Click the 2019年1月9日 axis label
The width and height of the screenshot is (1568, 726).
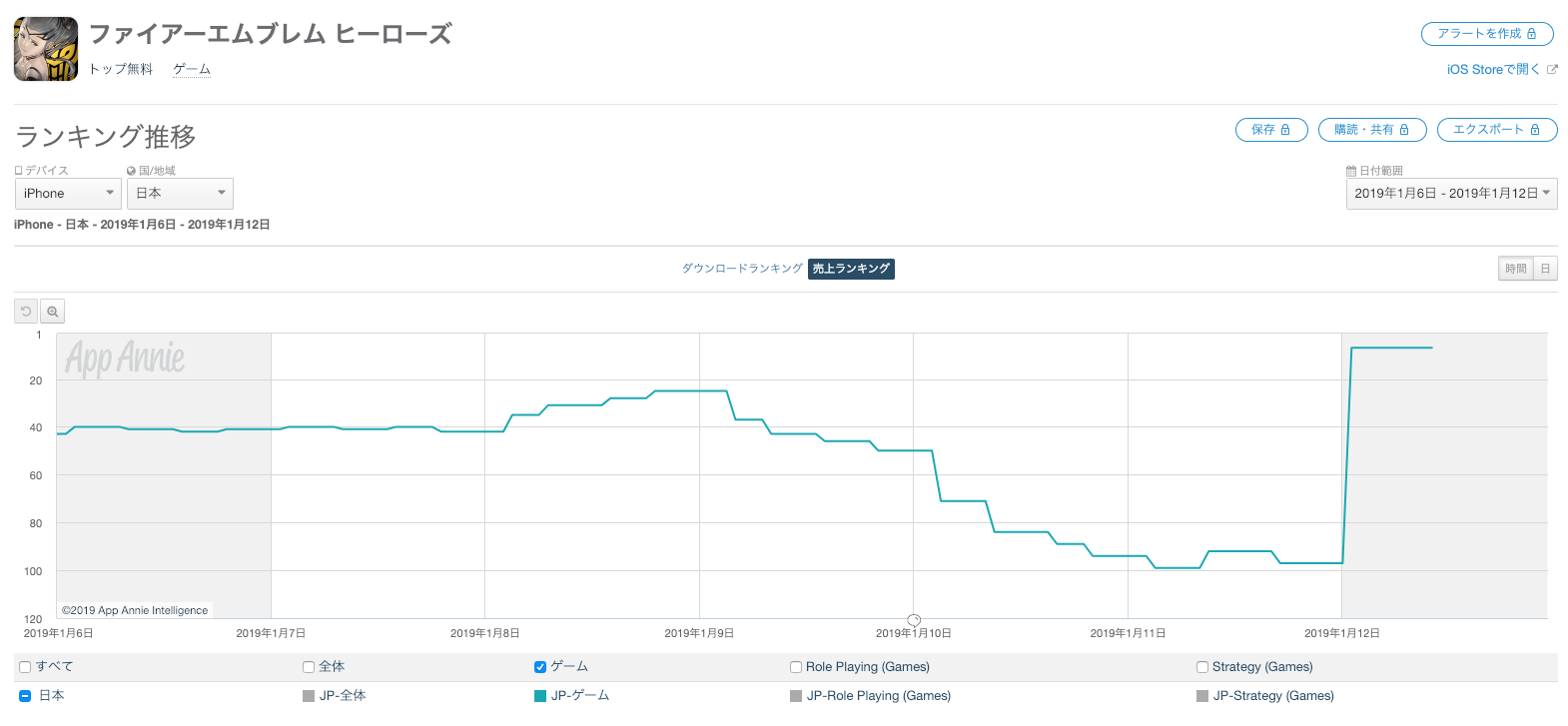[699, 633]
